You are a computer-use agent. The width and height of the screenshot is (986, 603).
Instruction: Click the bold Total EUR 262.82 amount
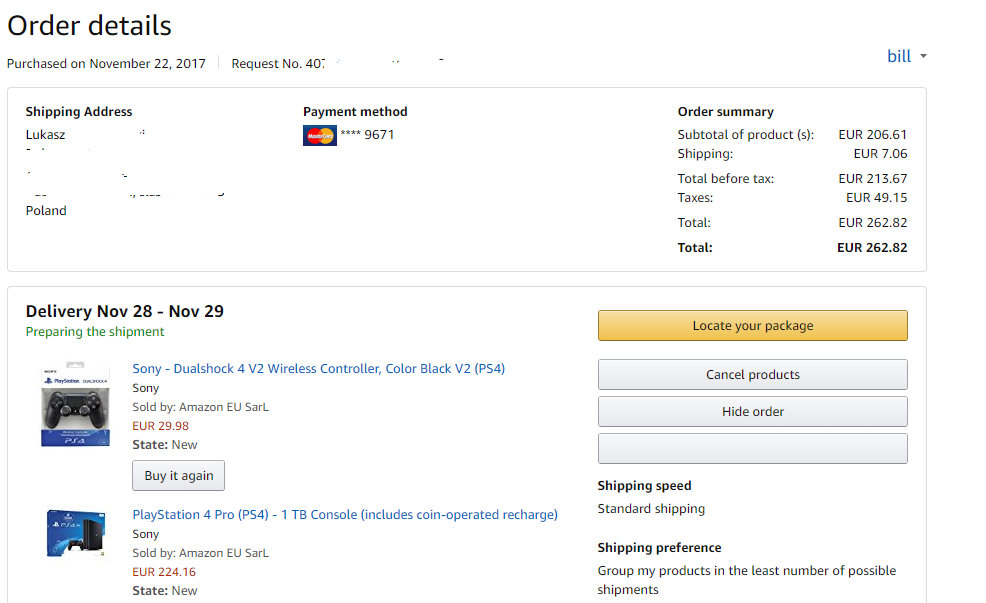pyautogui.click(x=872, y=248)
